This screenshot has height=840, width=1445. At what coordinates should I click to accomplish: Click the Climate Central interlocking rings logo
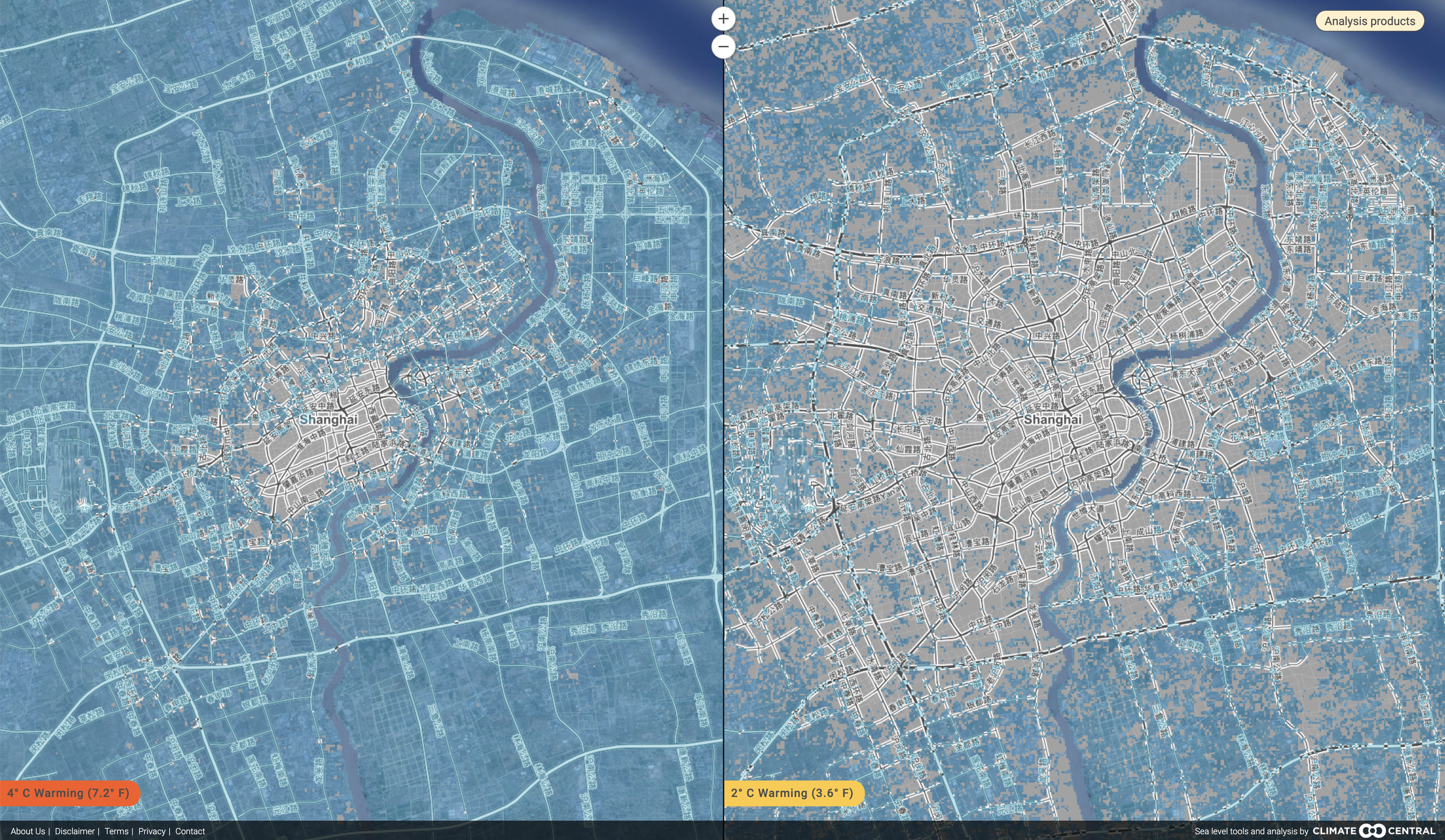click(1372, 831)
